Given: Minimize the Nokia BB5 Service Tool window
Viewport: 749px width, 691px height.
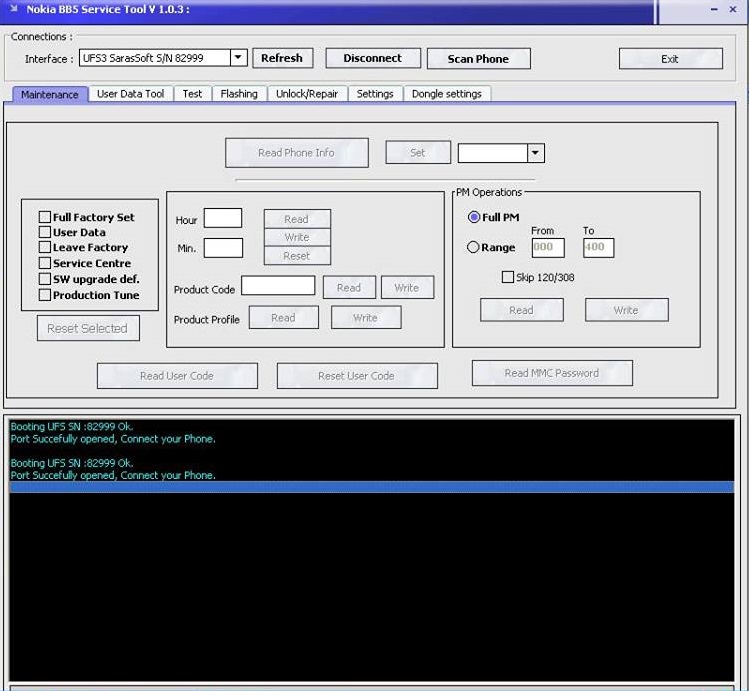Looking at the screenshot, I should click(714, 9).
